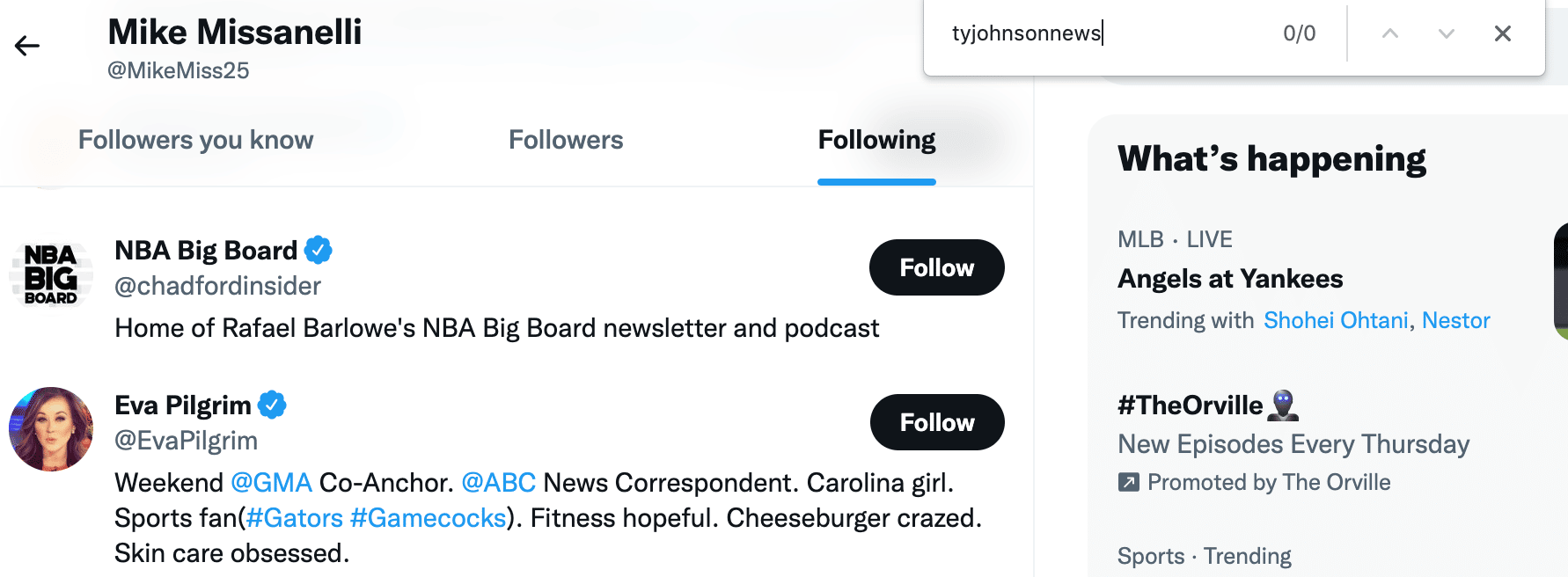Screen dimensions: 1568x577
Task: Open Shohei Ohtani trending link
Action: pyautogui.click(x=1336, y=320)
